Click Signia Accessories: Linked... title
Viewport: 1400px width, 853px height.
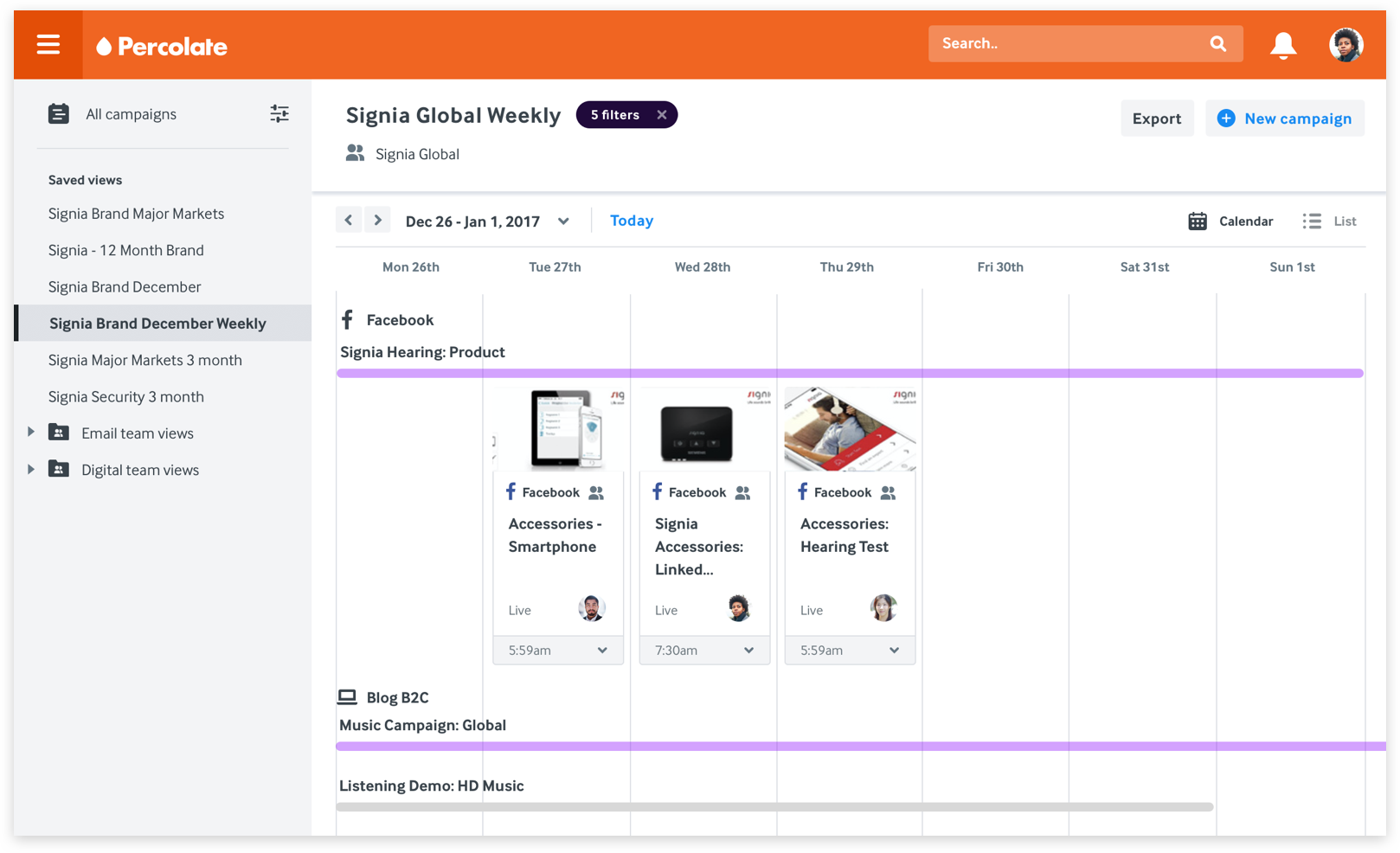coord(699,546)
